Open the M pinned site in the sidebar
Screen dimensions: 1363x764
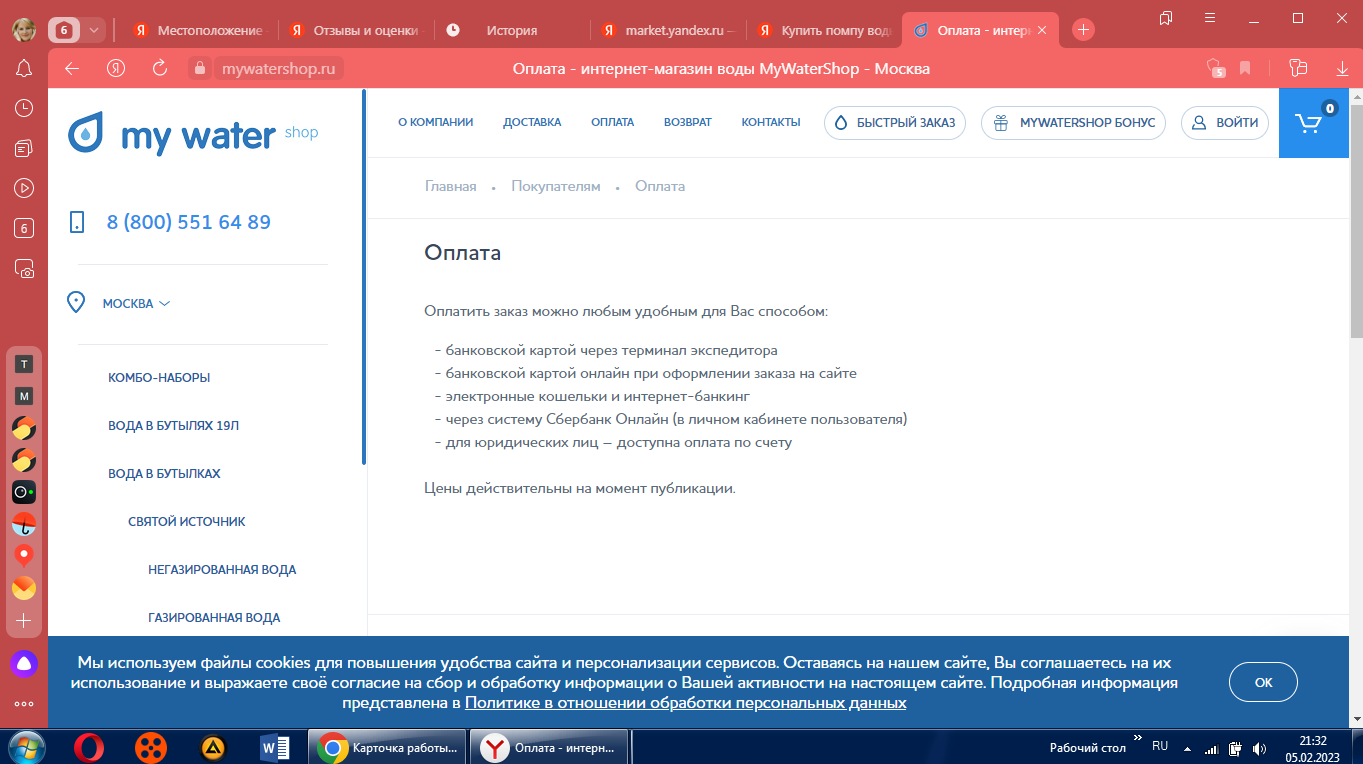24,396
